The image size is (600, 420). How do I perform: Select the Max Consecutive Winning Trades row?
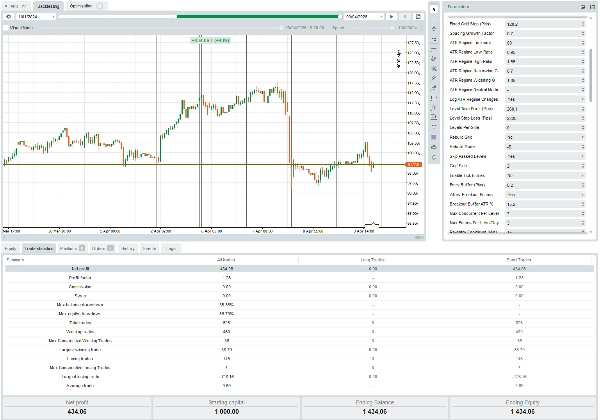tap(300, 341)
